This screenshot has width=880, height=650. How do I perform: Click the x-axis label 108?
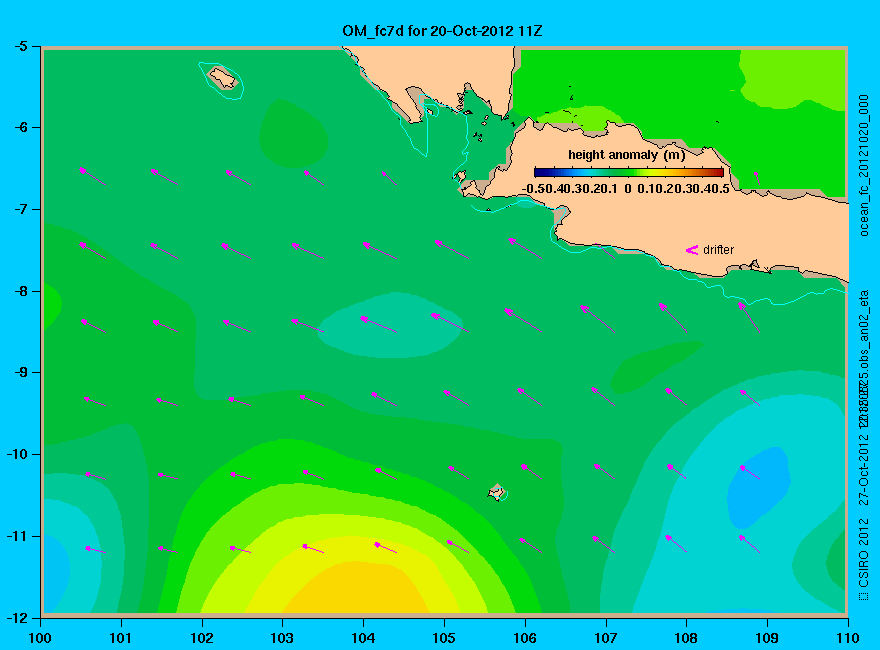[686, 638]
